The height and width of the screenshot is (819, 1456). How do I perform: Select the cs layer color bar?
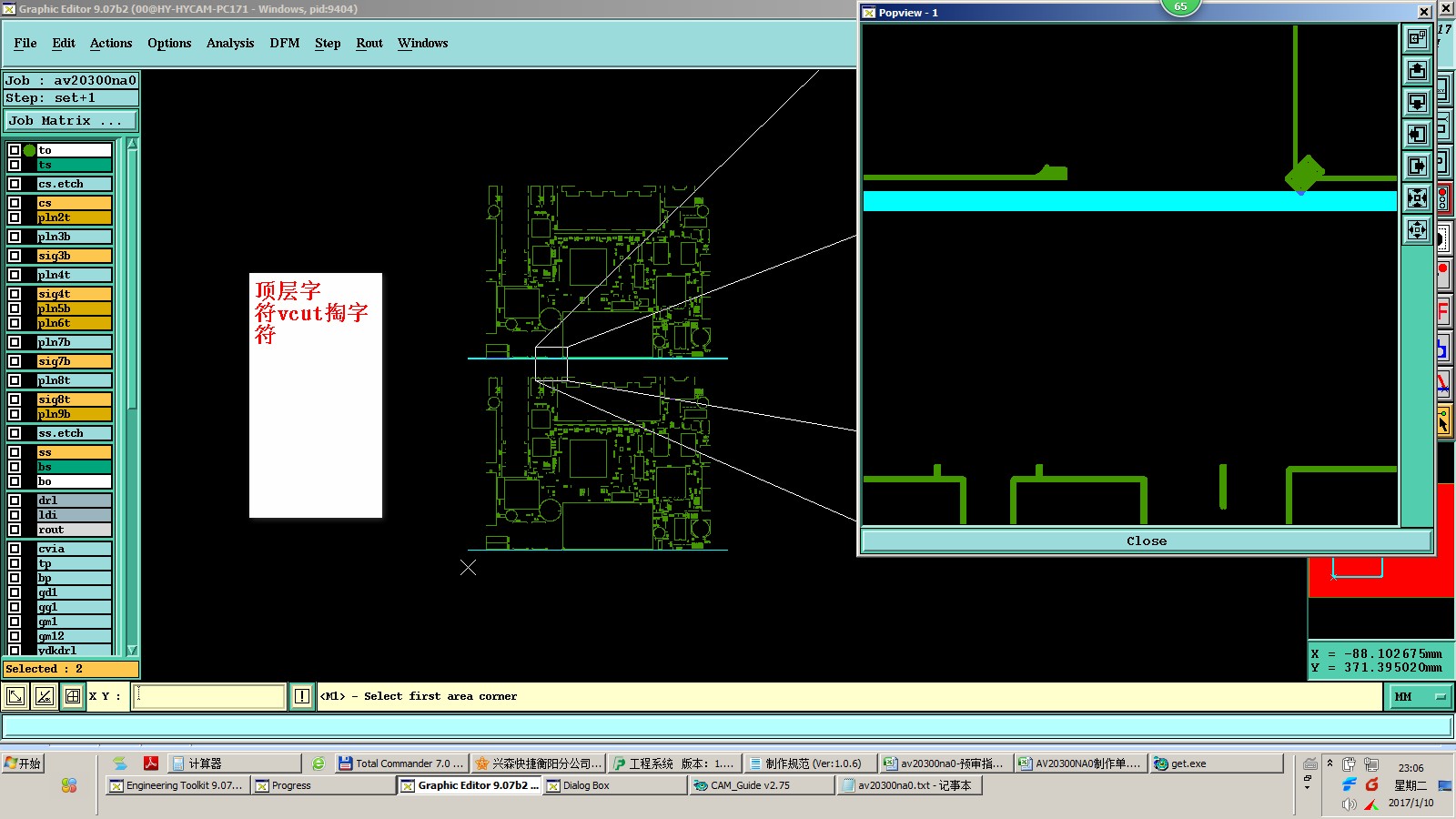click(x=74, y=203)
